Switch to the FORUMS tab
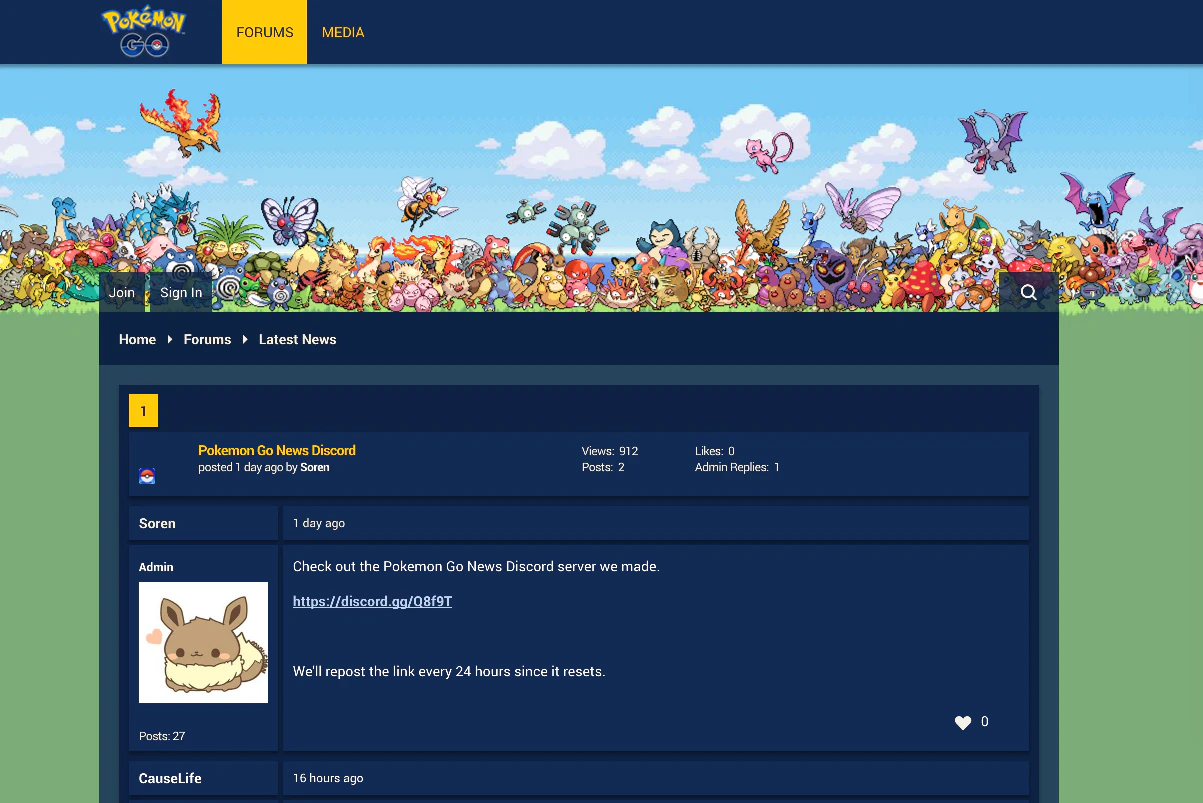1203x803 pixels. tap(263, 31)
